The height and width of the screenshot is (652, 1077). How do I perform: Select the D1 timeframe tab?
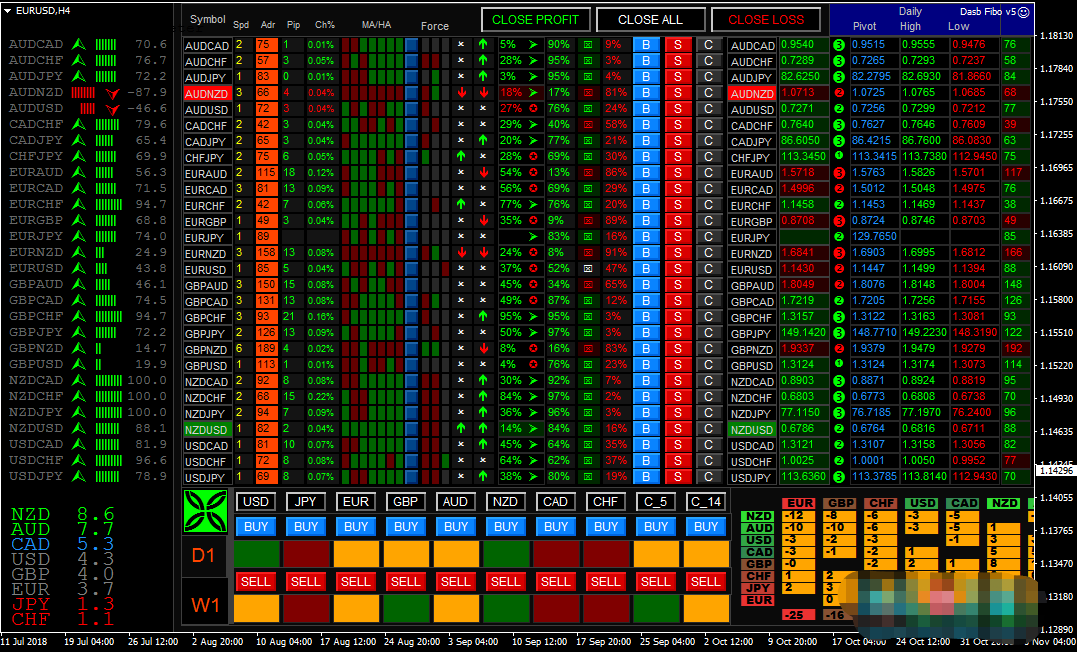(206, 554)
